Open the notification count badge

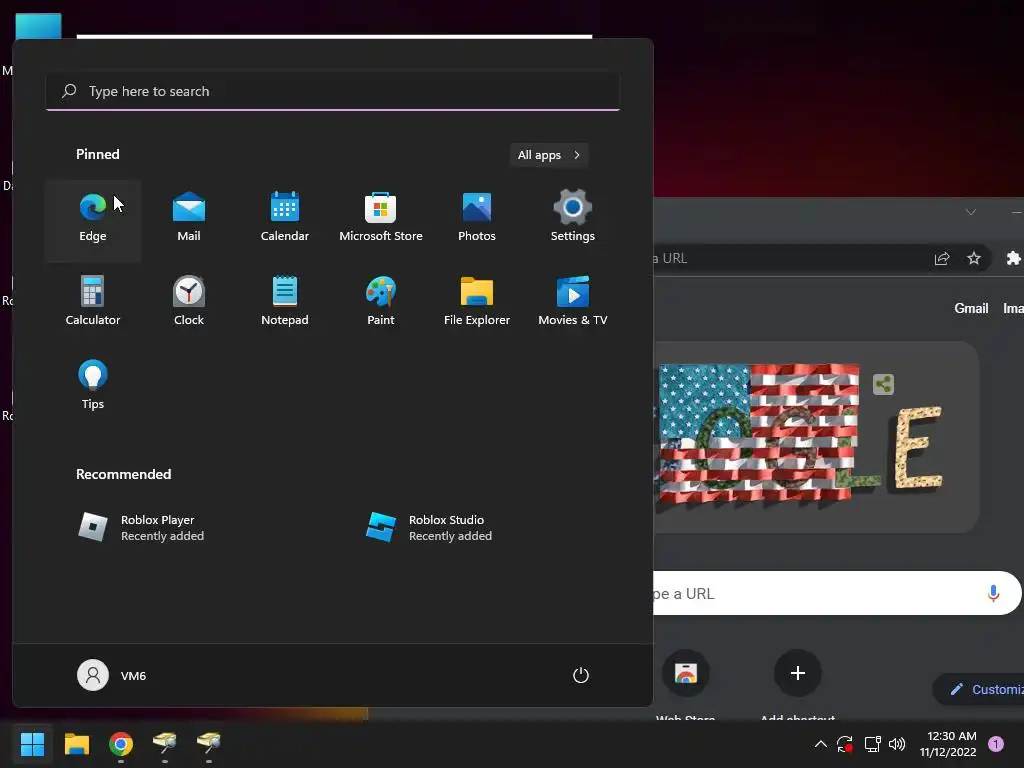996,744
